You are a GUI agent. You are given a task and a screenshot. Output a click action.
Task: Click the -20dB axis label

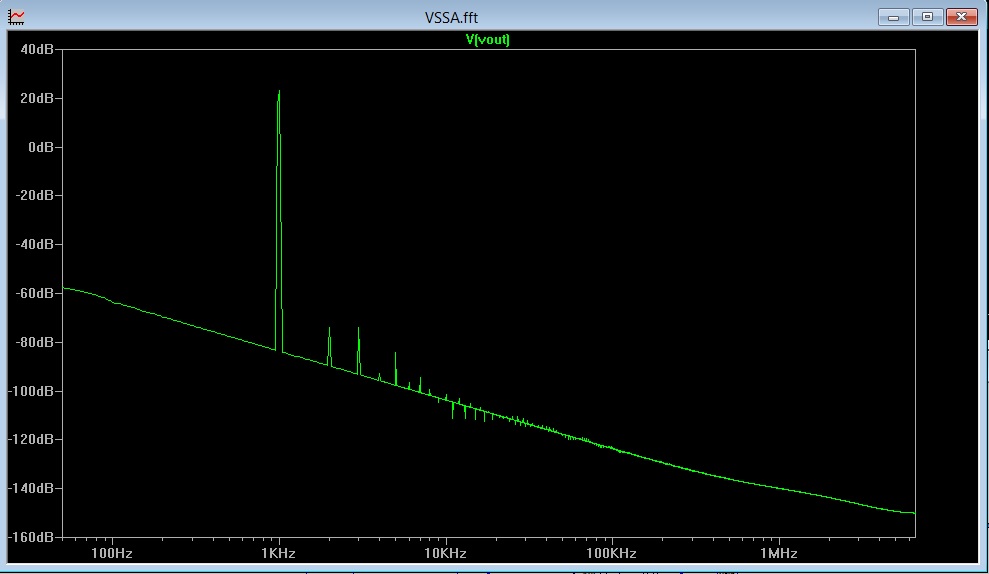(x=35, y=196)
